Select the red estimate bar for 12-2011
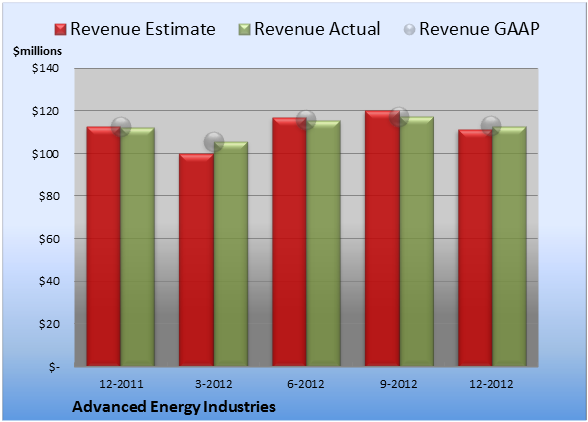This screenshot has width=588, height=422. [x=104, y=246]
